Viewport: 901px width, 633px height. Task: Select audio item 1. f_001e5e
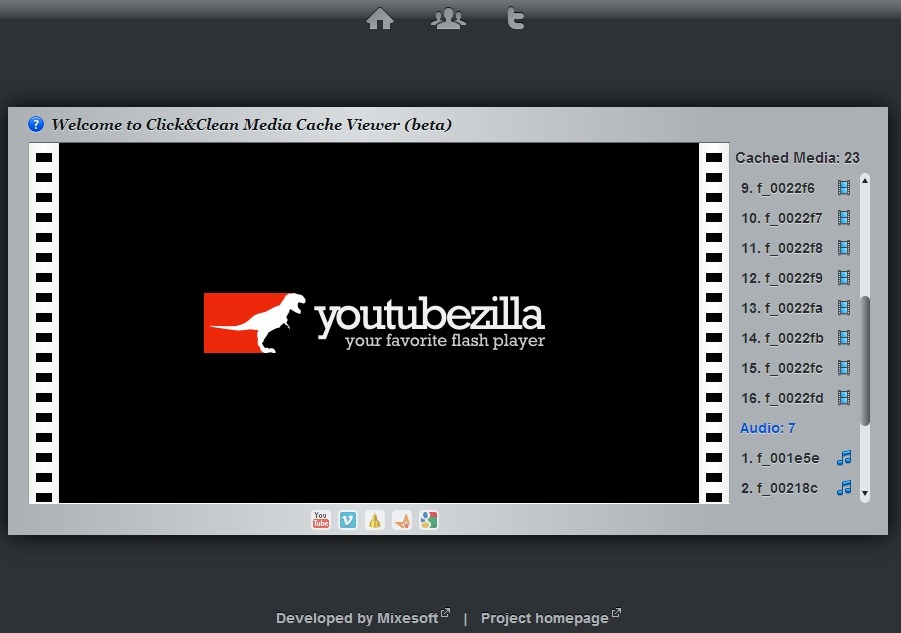coord(780,458)
